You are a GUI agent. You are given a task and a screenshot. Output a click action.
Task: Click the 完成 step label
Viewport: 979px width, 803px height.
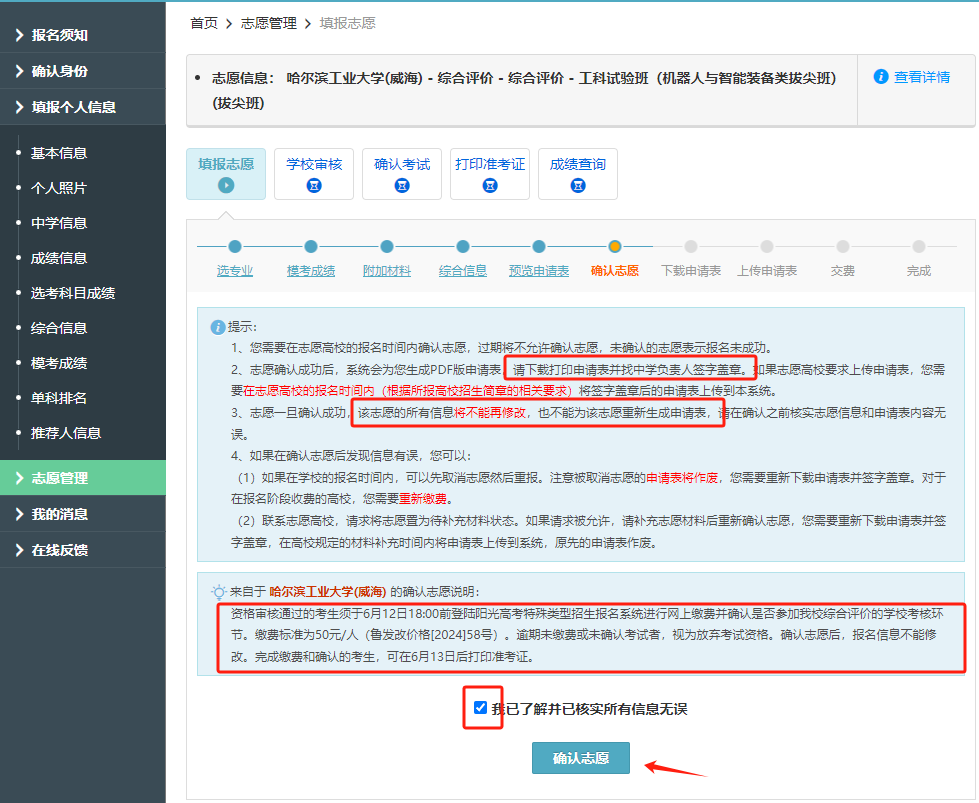919,271
